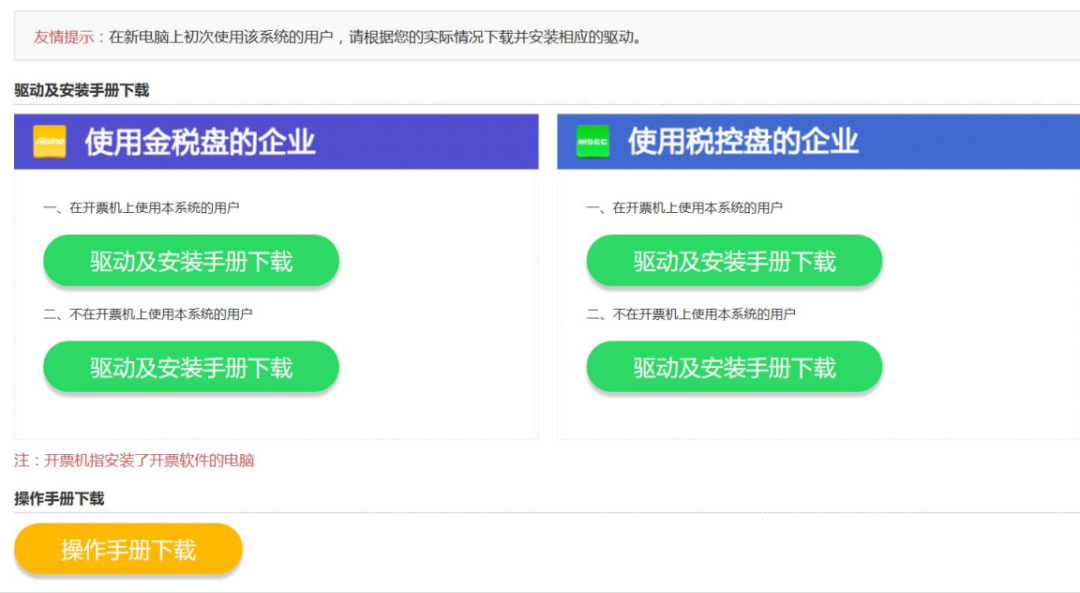Click 税控盘 label 二、不在开票机上使用本系统的用户
The width and height of the screenshot is (1080, 593).
tap(691, 314)
